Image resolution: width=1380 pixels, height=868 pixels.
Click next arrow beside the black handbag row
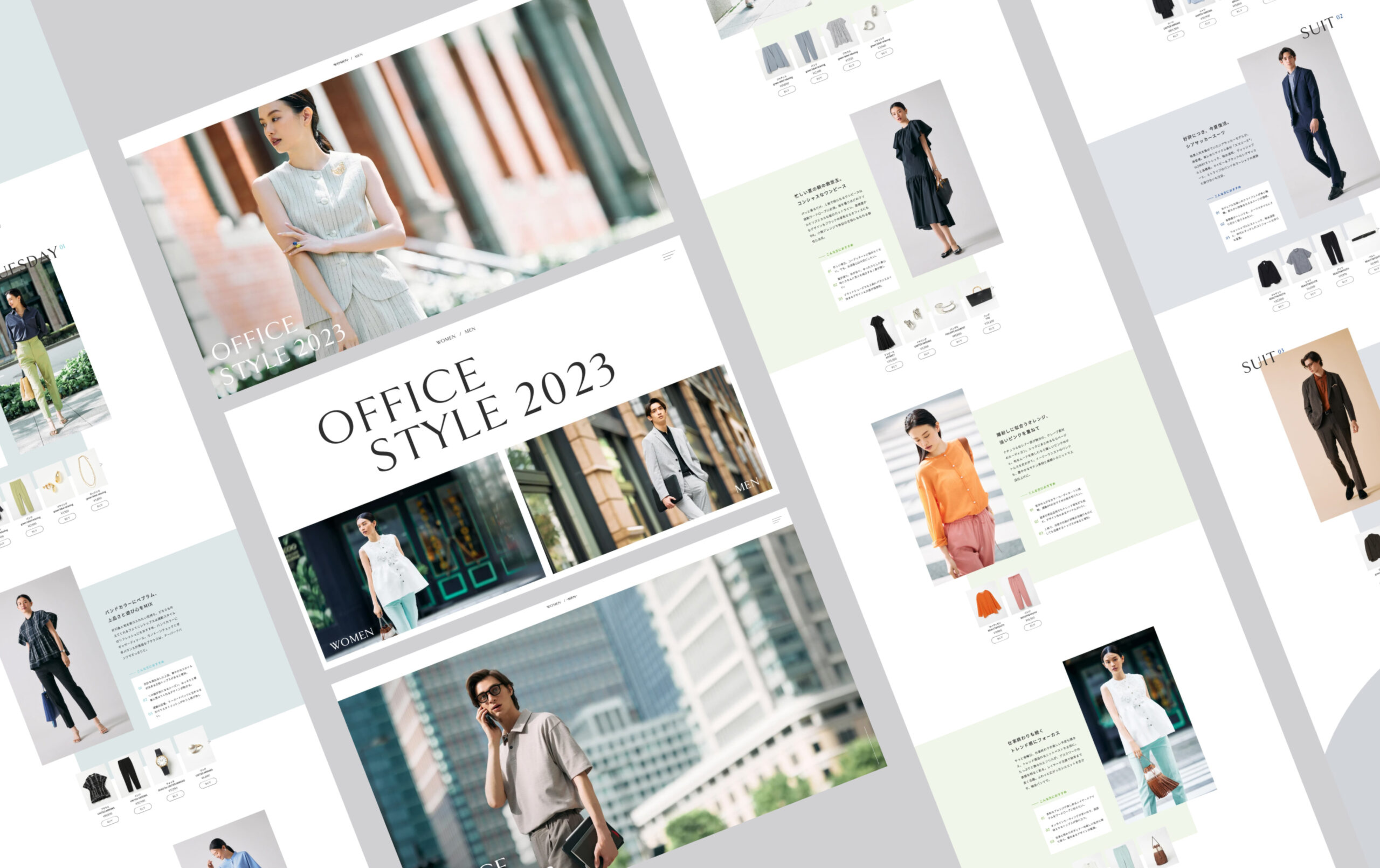992,288
